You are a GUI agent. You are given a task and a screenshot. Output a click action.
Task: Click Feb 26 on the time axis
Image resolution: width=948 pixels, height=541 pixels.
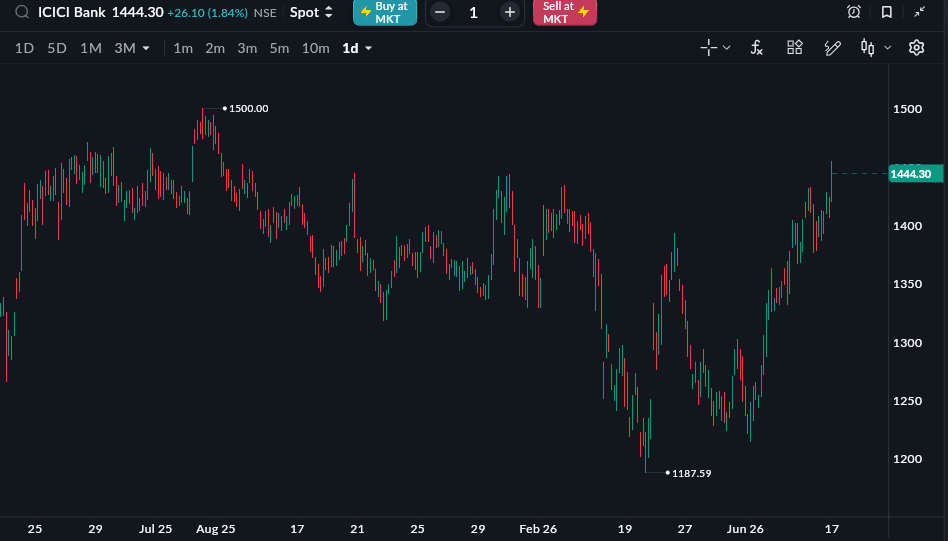pyautogui.click(x=538, y=529)
